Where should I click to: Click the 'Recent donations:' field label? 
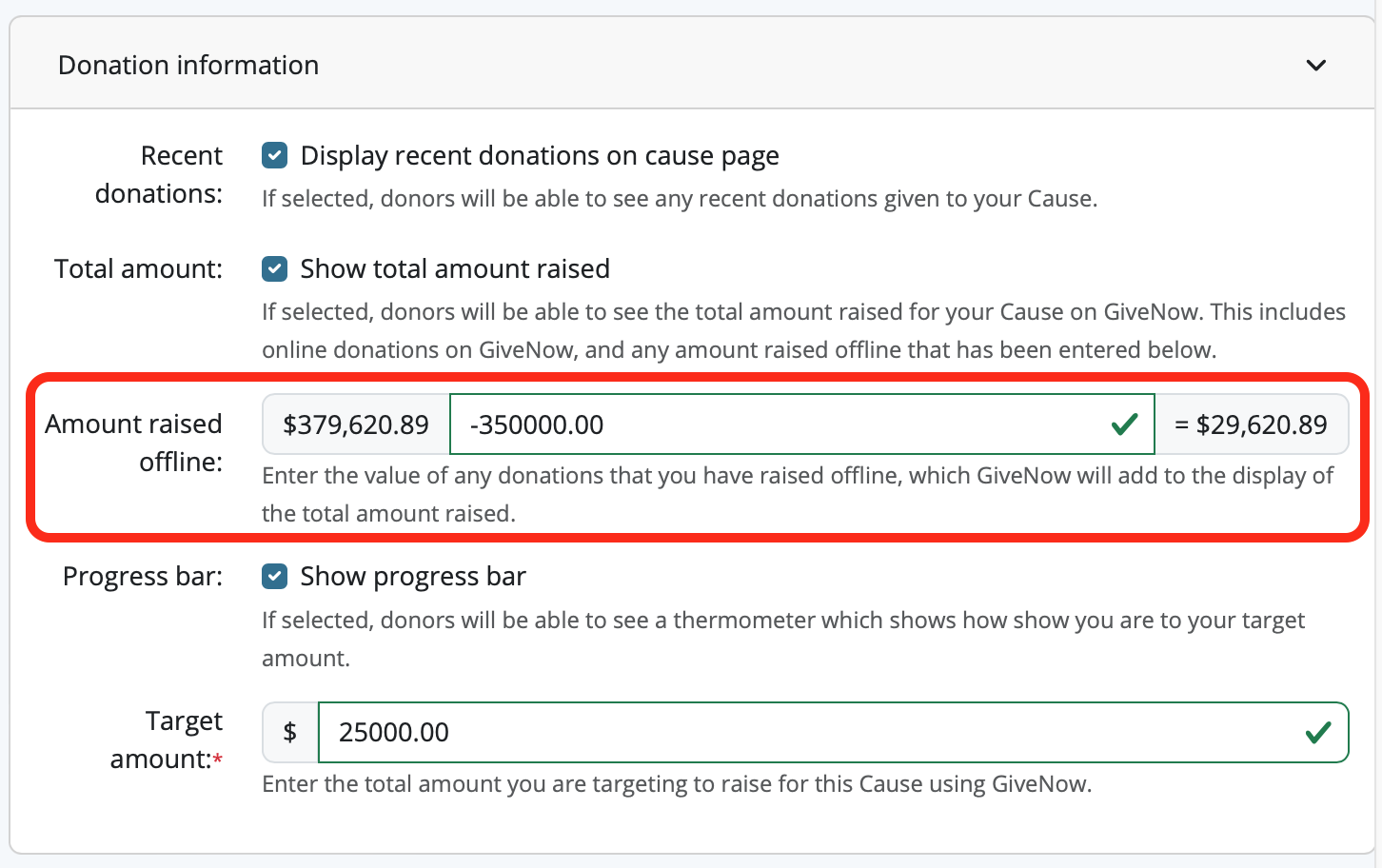(160, 174)
